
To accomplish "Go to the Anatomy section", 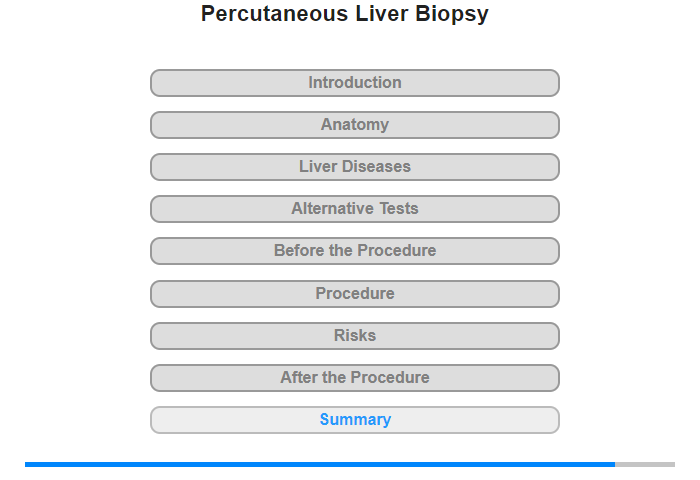I will point(354,125).
